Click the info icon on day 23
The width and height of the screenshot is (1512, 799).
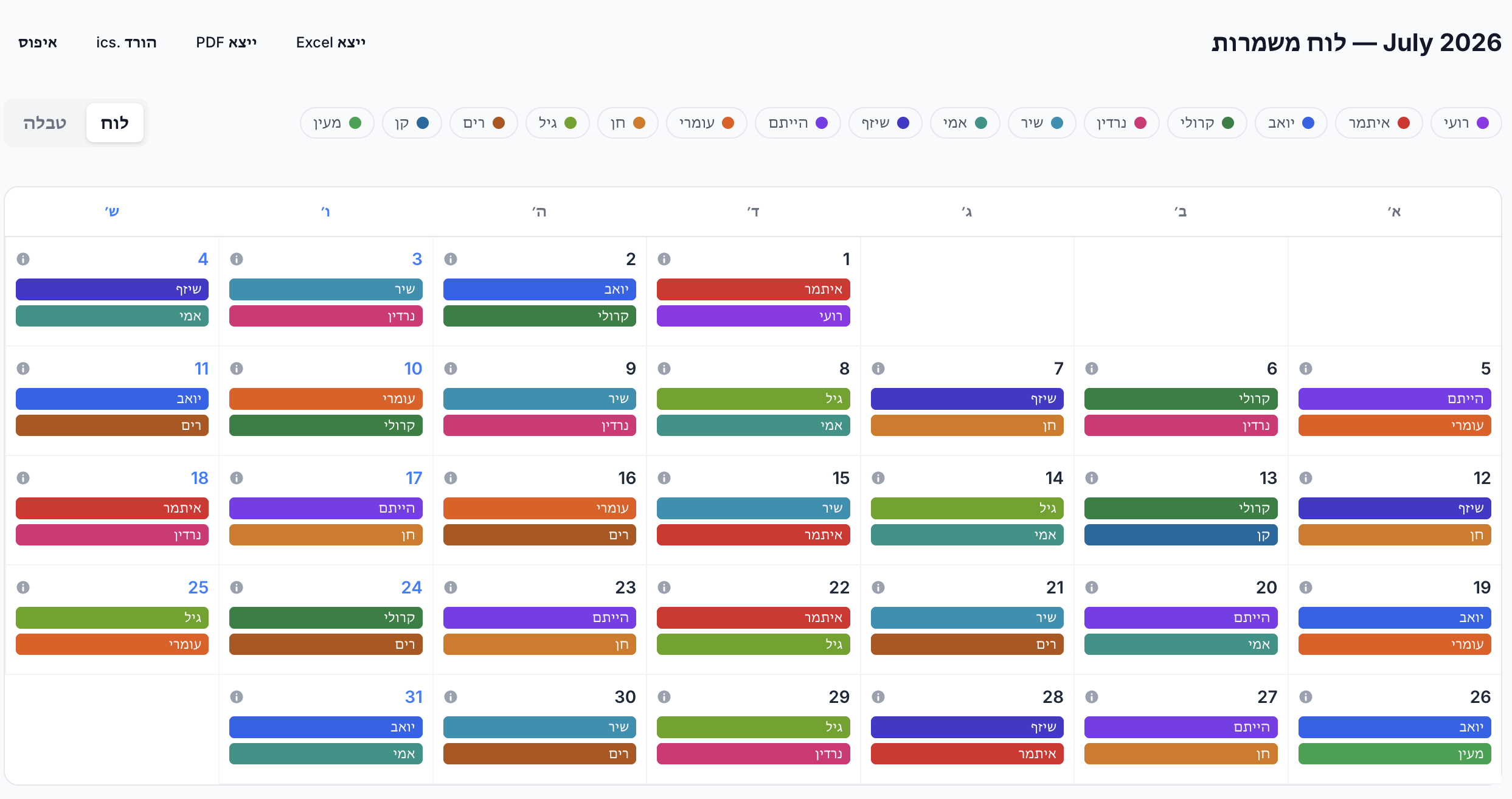click(451, 587)
